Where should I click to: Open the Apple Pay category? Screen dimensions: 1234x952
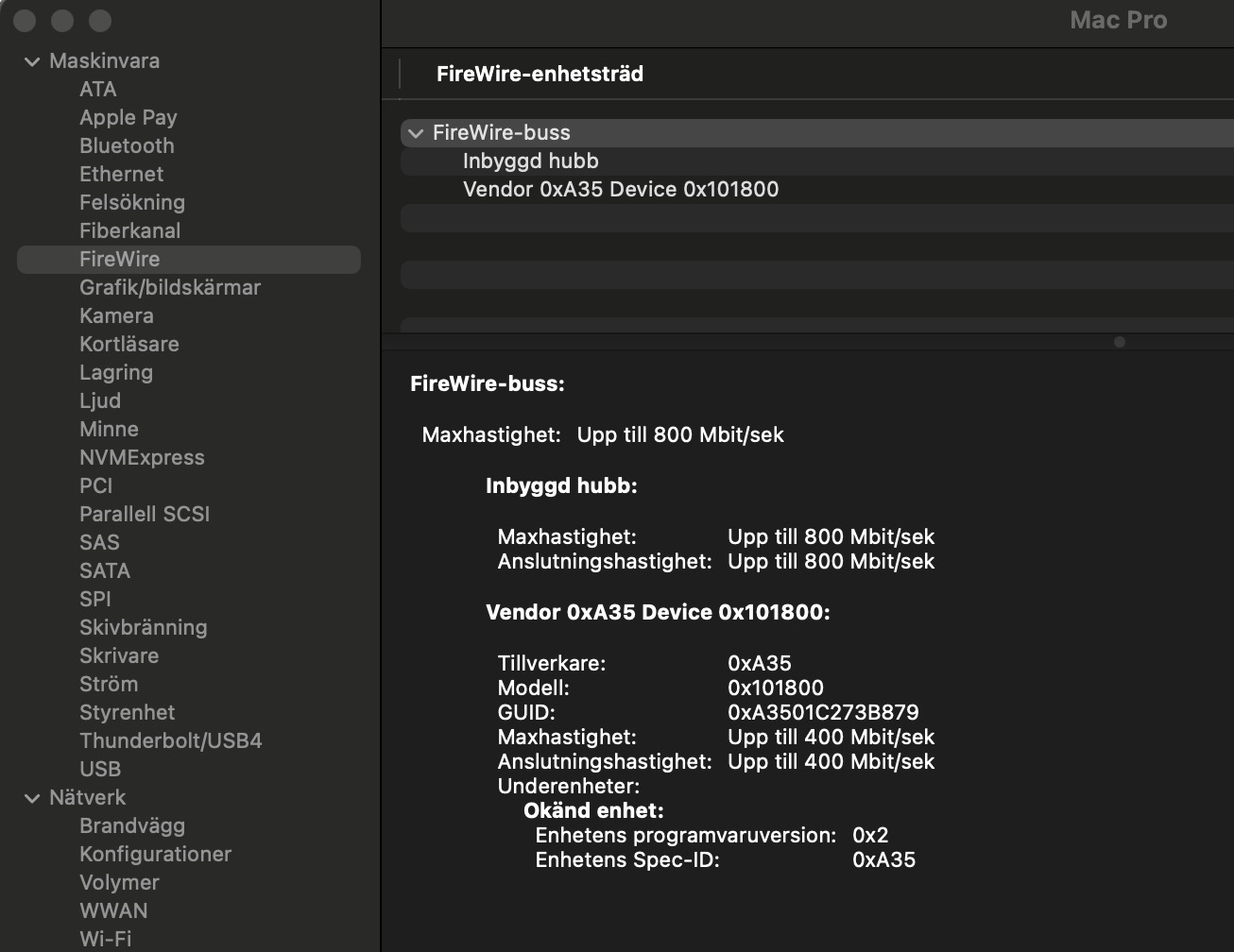pos(129,117)
